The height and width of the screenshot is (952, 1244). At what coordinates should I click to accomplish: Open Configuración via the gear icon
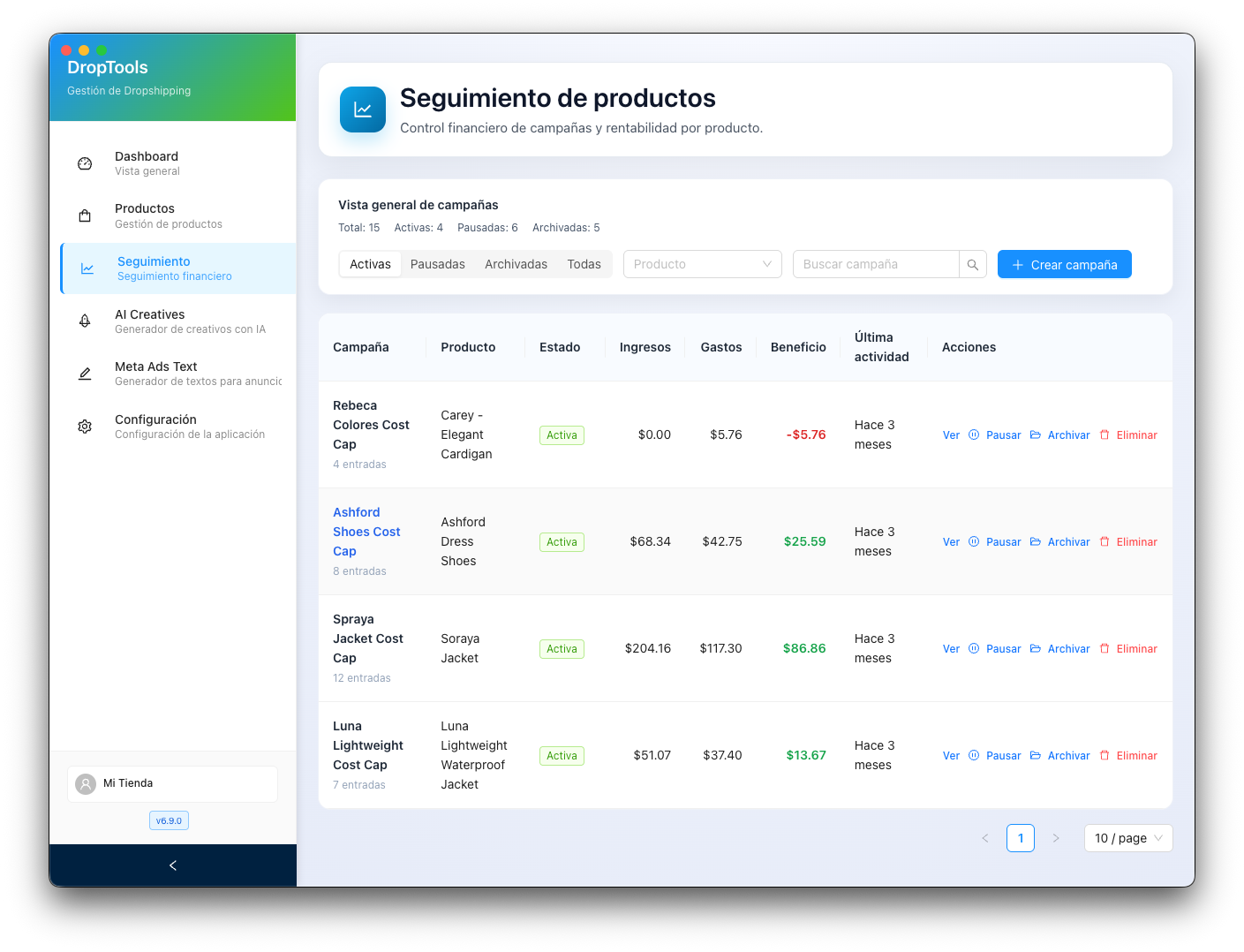84,426
